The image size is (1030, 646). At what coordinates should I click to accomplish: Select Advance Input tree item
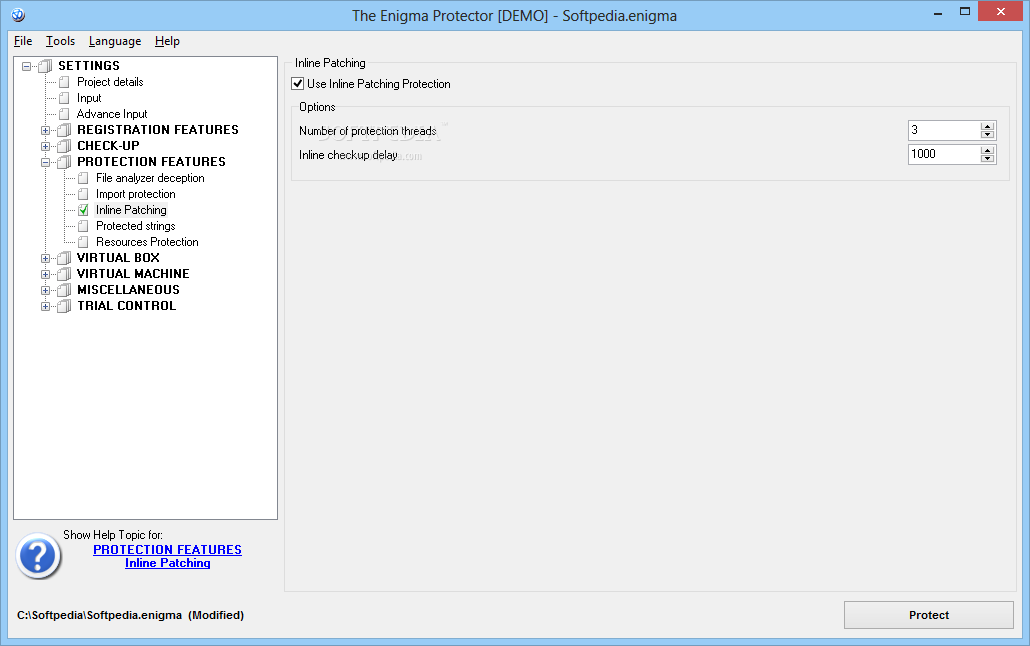point(112,114)
